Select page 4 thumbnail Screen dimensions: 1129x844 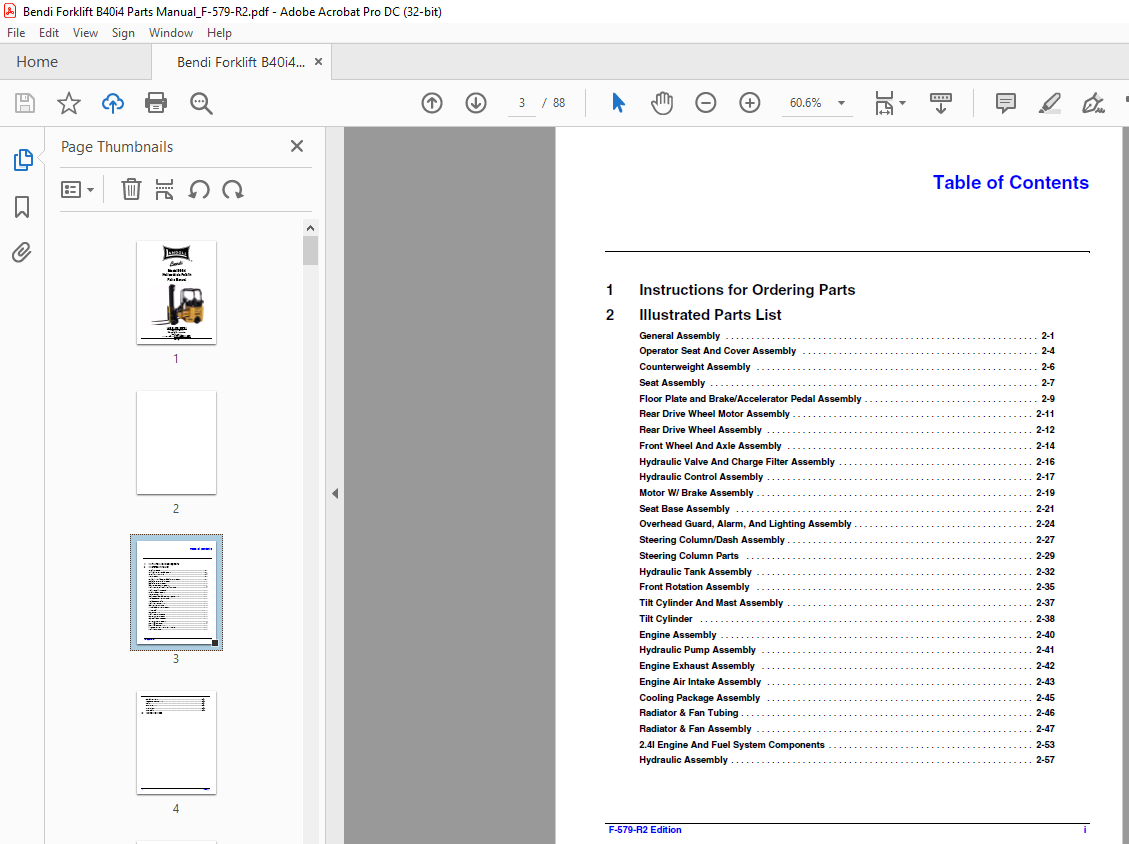(x=176, y=742)
